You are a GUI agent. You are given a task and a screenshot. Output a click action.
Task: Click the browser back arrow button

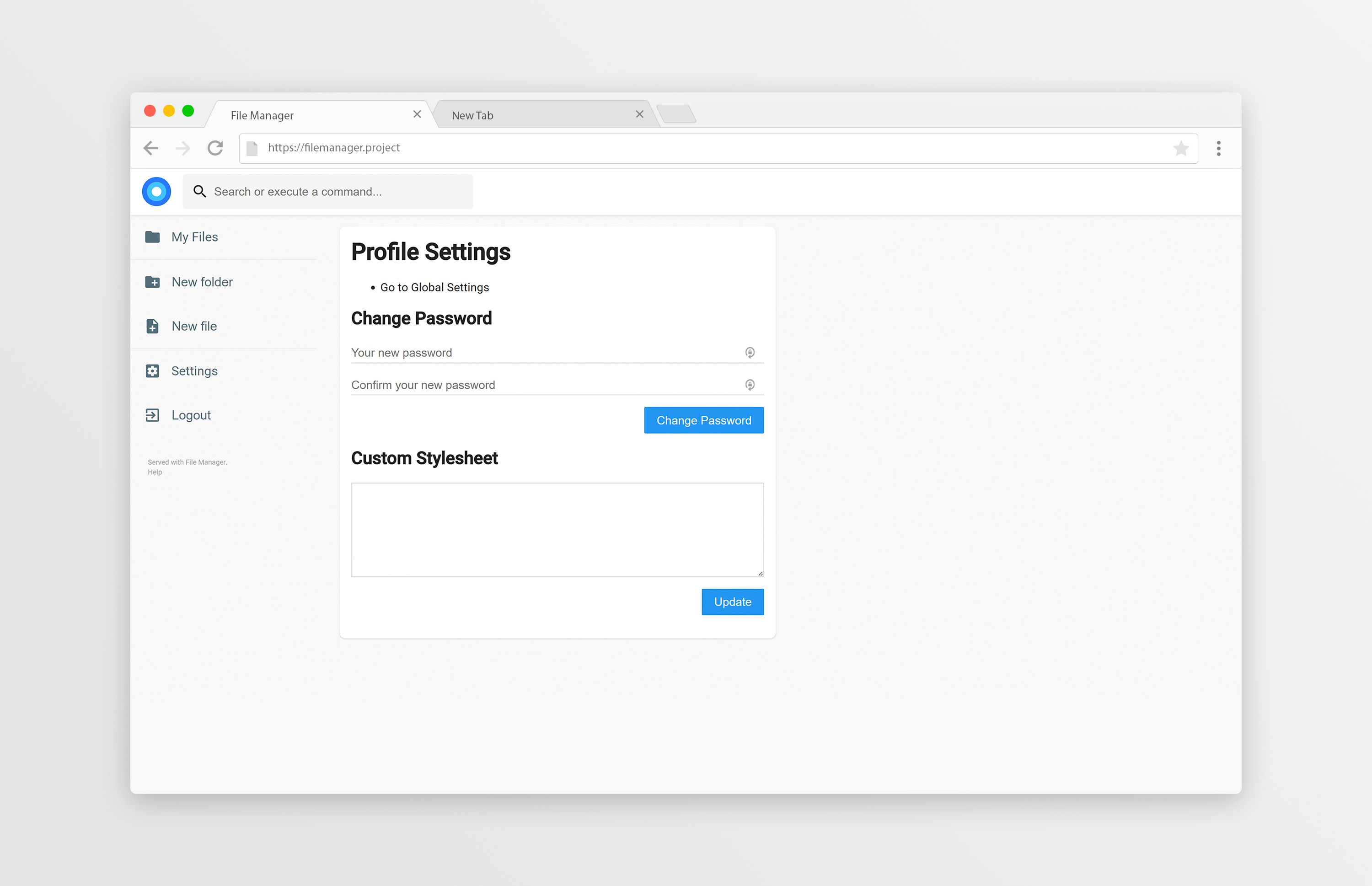coord(150,148)
